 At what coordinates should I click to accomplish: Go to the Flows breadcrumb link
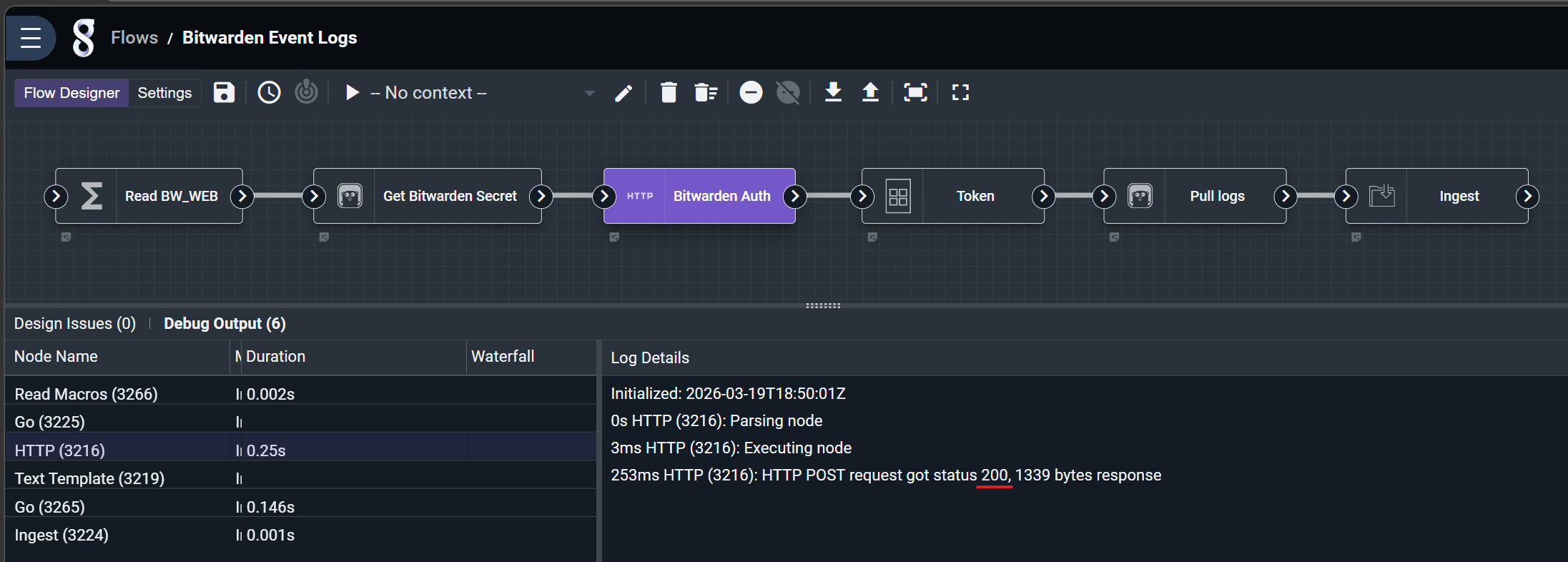click(x=134, y=37)
